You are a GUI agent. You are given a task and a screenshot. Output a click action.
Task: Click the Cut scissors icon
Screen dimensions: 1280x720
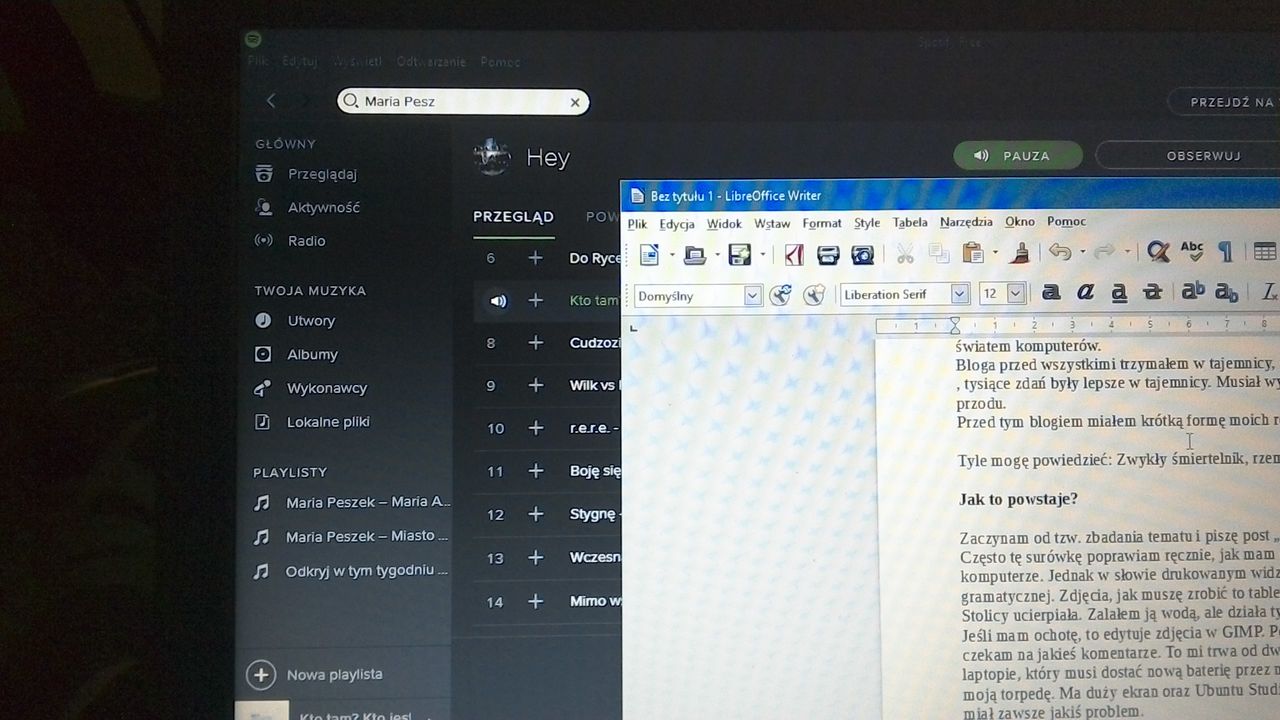point(905,254)
